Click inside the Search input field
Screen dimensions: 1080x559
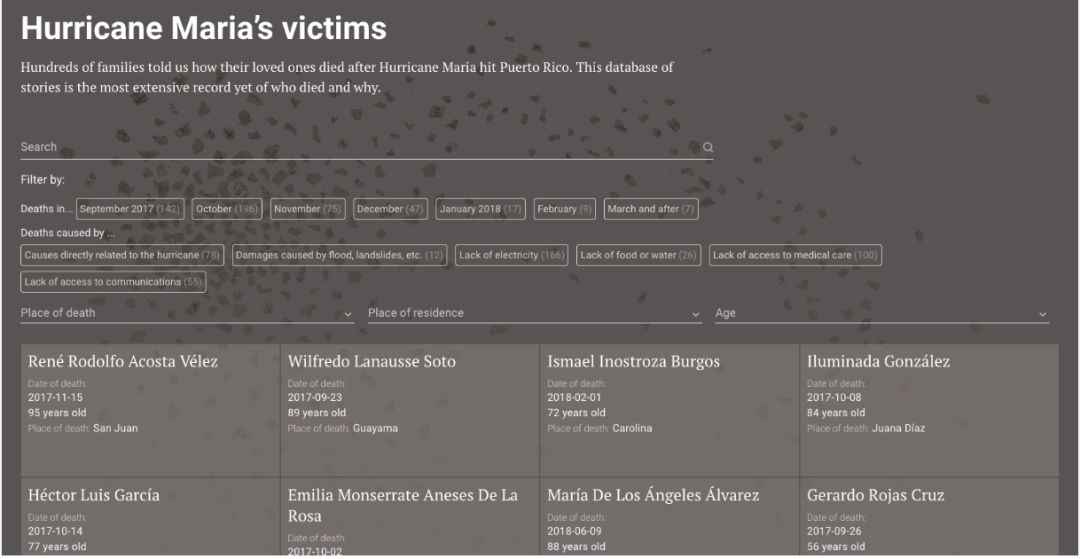click(360, 147)
